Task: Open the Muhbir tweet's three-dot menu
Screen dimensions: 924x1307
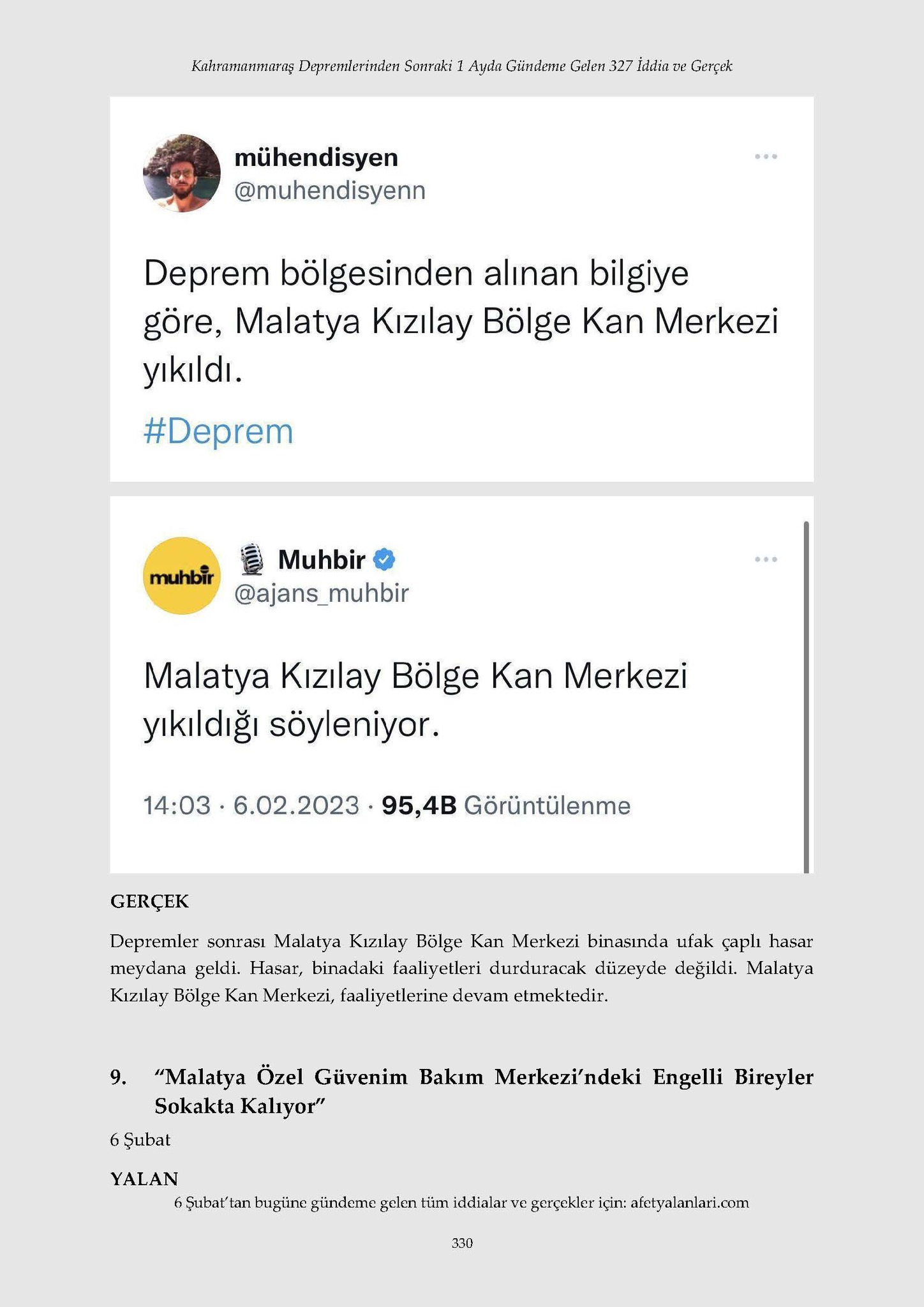Action: point(766,559)
